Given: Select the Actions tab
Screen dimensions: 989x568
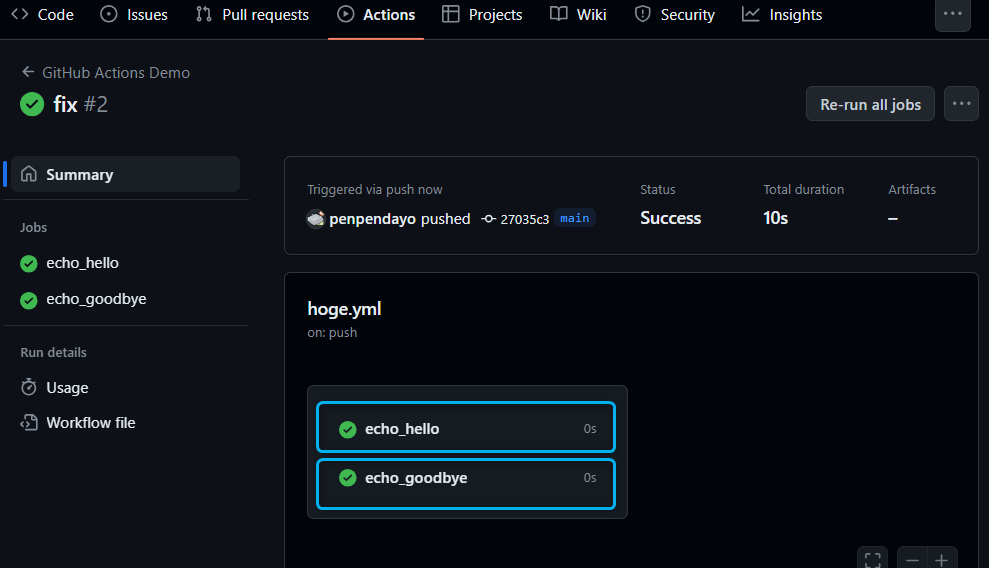Looking at the screenshot, I should [376, 14].
